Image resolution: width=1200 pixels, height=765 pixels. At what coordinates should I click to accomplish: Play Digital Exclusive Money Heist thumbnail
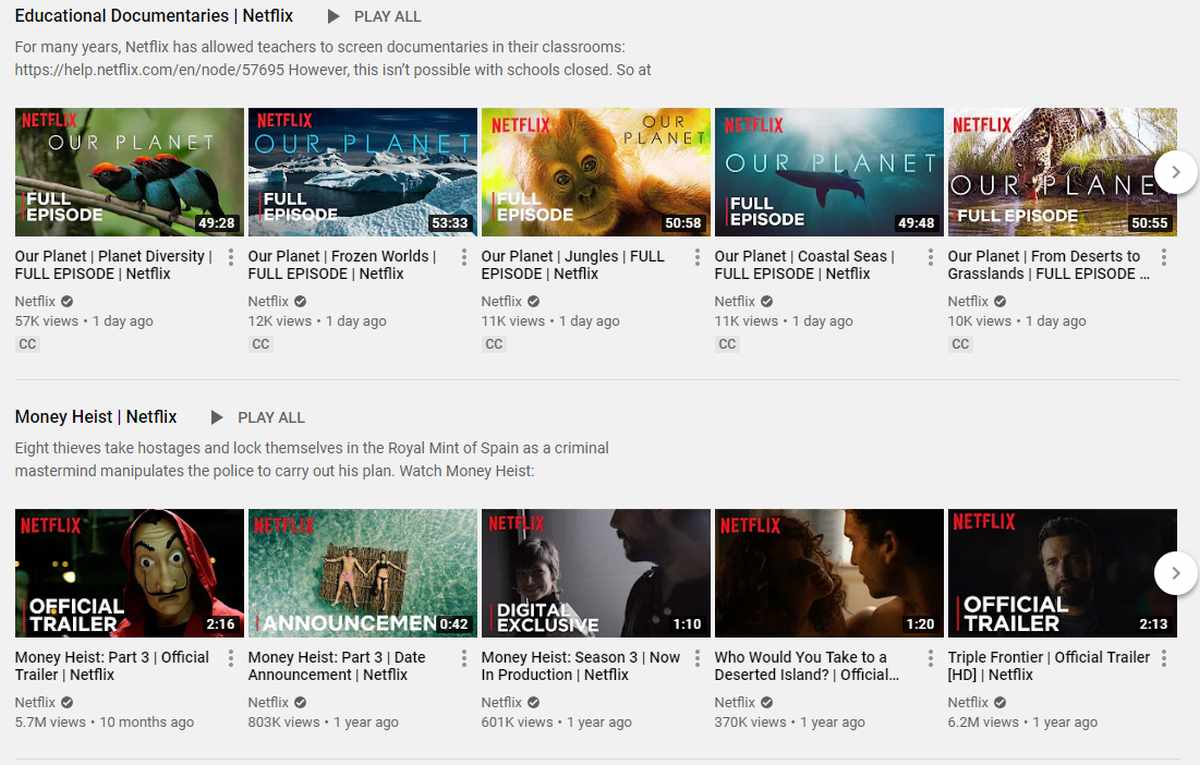pyautogui.click(x=596, y=573)
